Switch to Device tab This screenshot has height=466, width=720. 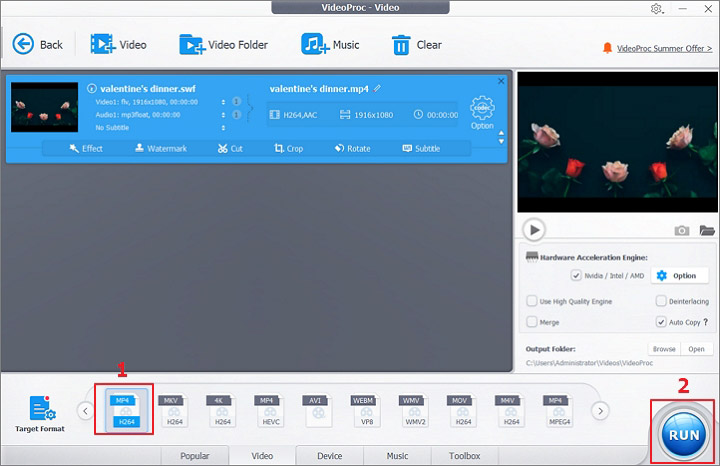(330, 455)
